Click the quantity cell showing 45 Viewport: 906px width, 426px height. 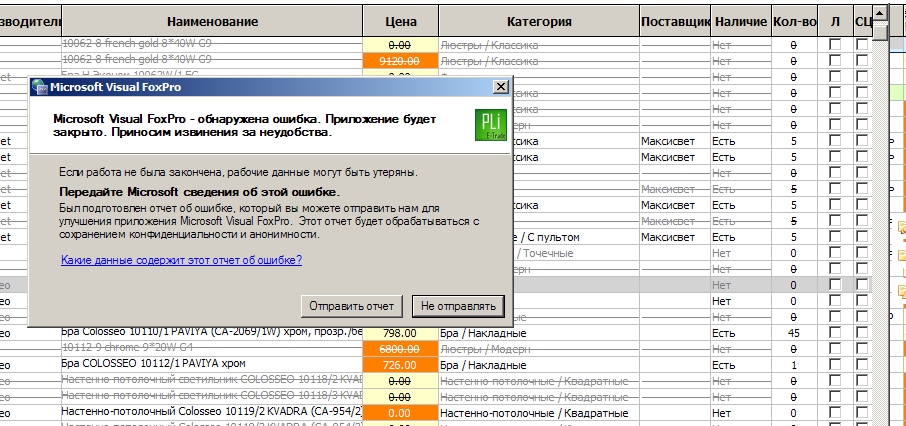point(793,333)
